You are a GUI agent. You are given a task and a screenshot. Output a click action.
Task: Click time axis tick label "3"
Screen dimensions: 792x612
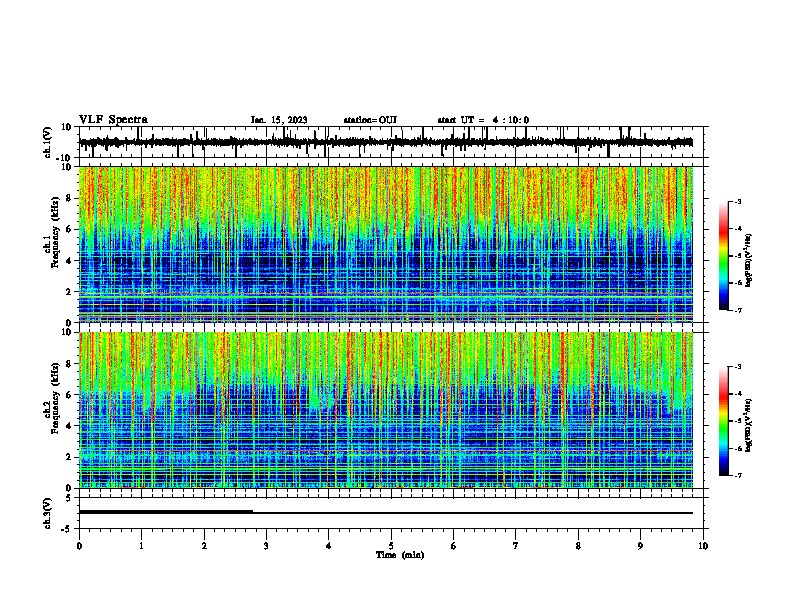(x=266, y=546)
